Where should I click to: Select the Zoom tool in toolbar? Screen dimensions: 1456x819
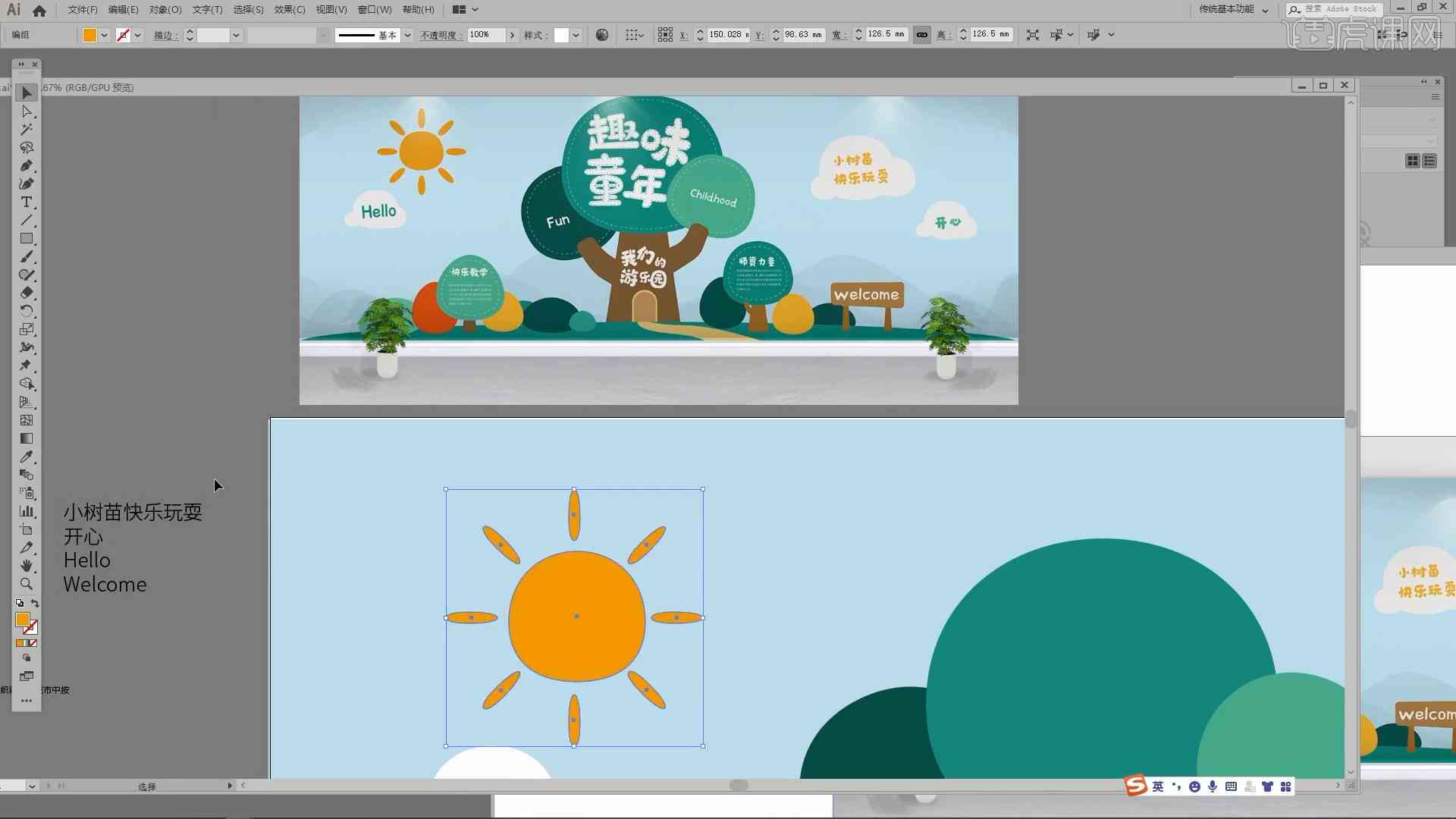coord(26,583)
